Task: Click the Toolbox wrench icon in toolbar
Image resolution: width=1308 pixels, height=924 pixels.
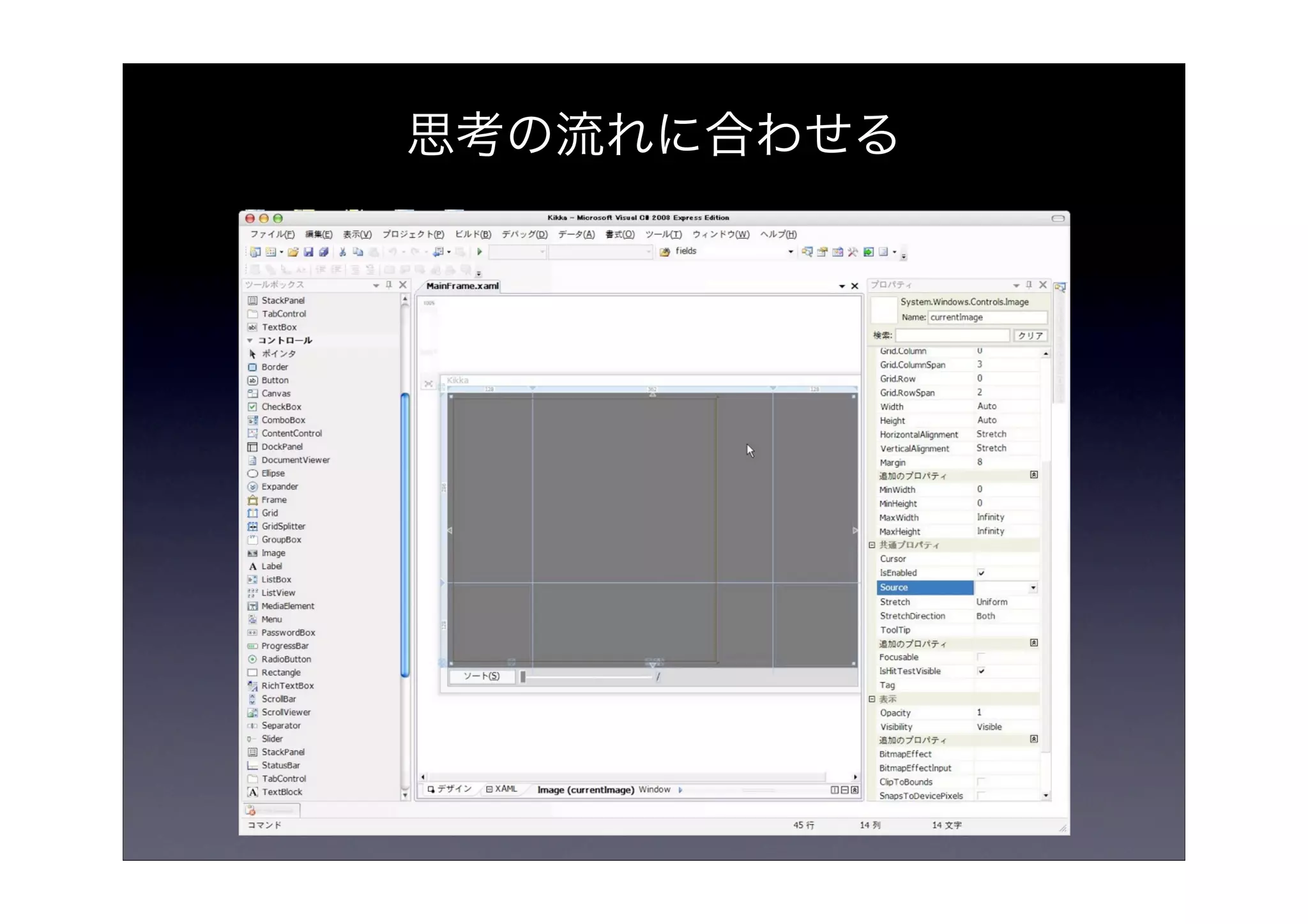Action: tap(853, 252)
